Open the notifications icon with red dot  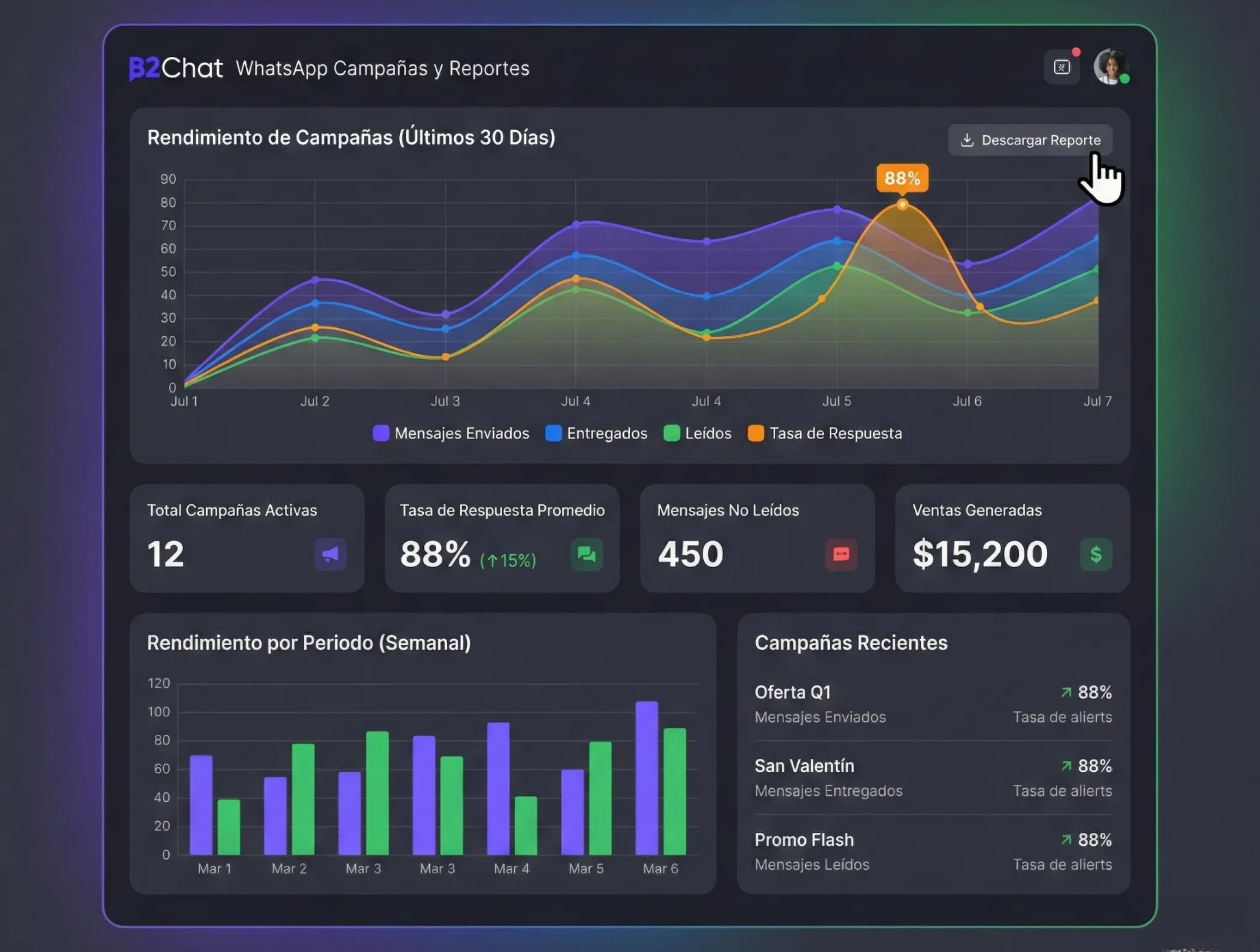[1061, 67]
